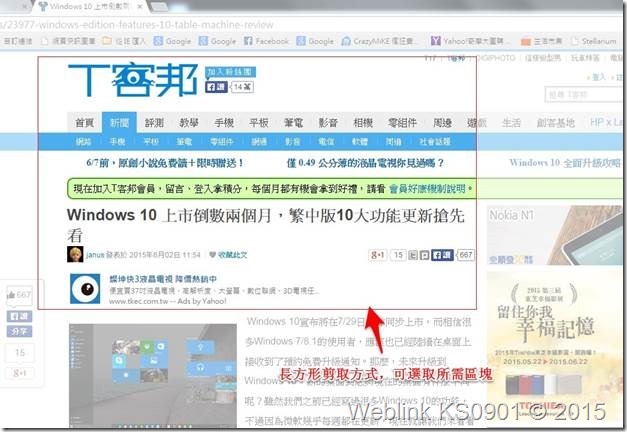Click the Google+ +1 share icon
The image size is (627, 432).
pyautogui.click(x=378, y=256)
